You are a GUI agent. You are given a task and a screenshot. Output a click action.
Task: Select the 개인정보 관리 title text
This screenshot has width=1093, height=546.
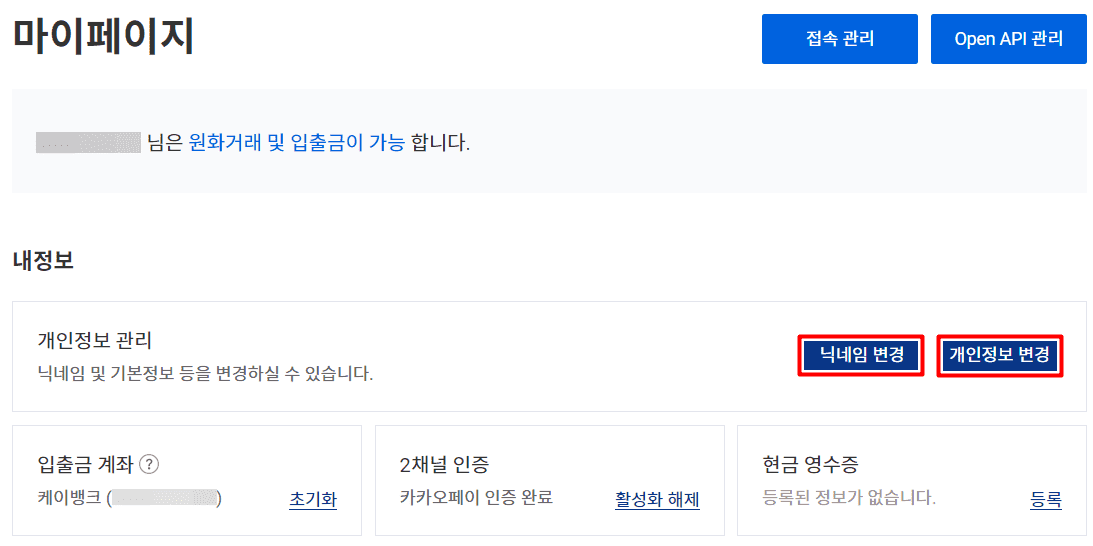click(94, 340)
